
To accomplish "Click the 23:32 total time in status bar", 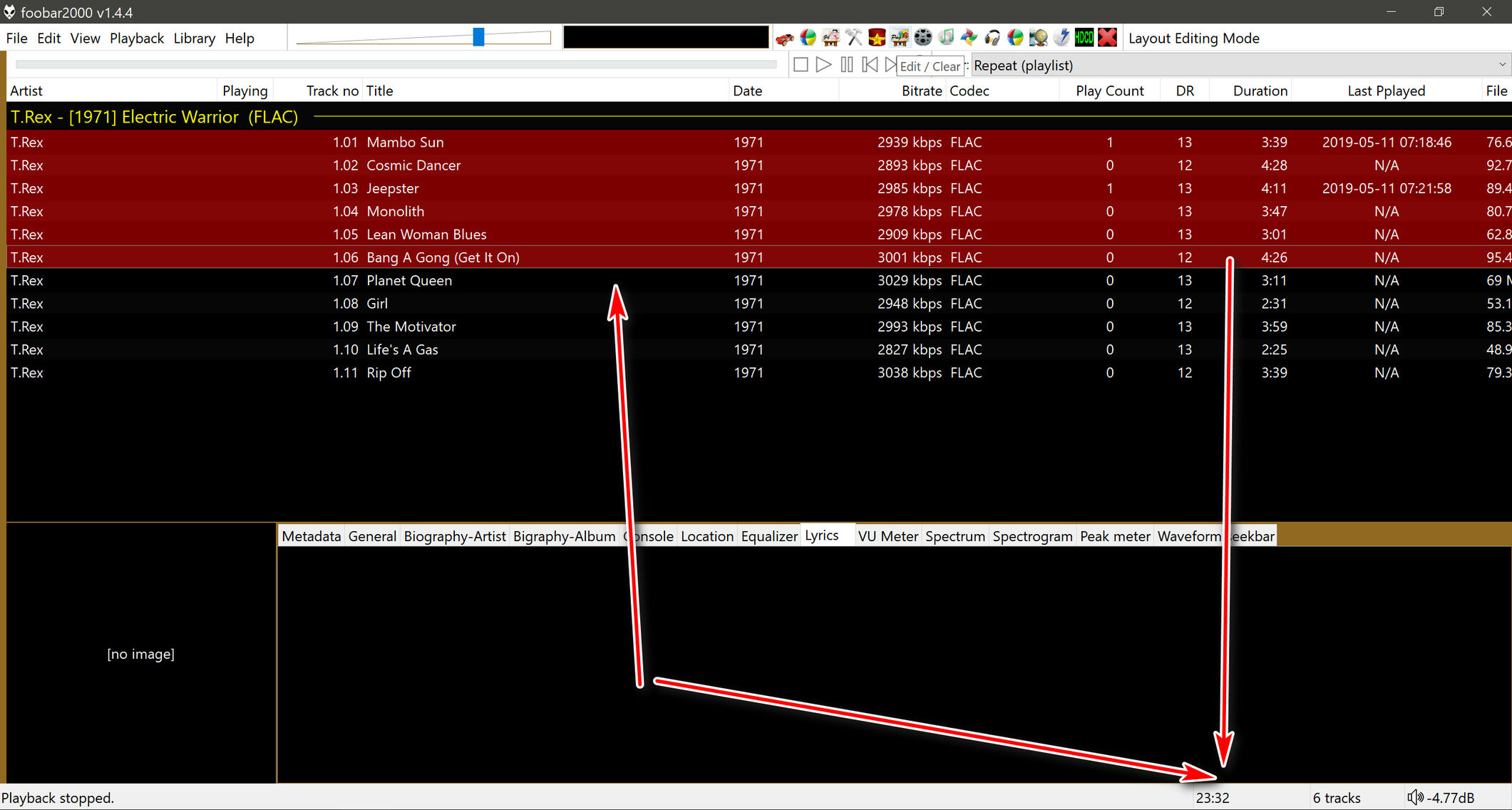I will pyautogui.click(x=1213, y=798).
